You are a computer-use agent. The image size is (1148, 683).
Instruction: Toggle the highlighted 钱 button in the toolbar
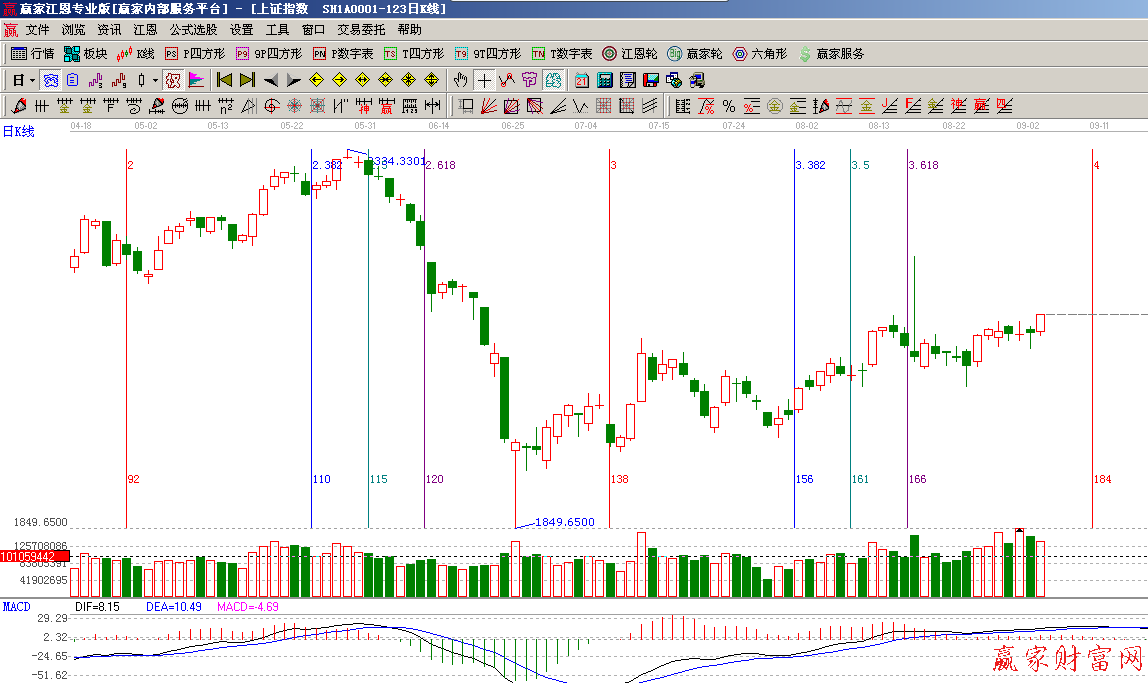tap(552, 80)
